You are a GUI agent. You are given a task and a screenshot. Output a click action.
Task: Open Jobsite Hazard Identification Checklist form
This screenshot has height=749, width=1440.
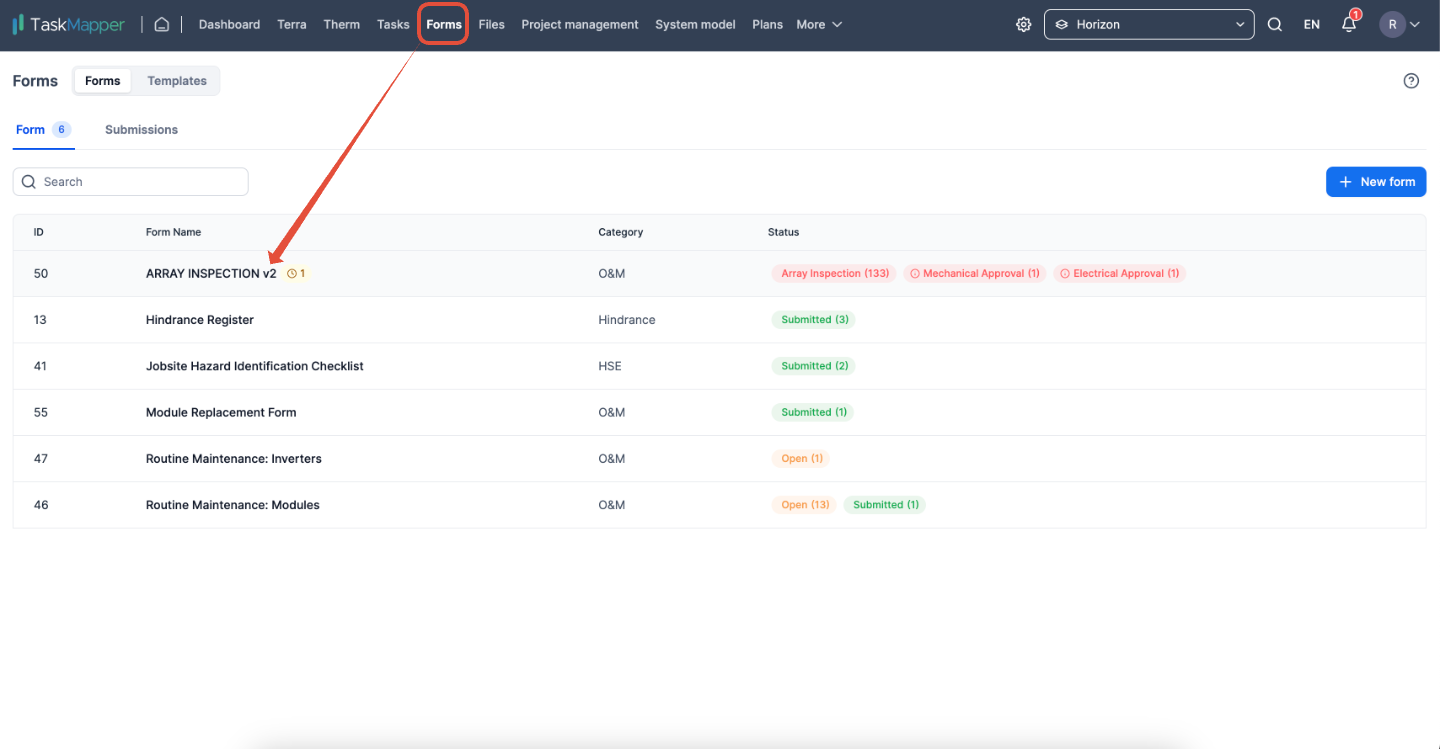pyautogui.click(x=255, y=366)
